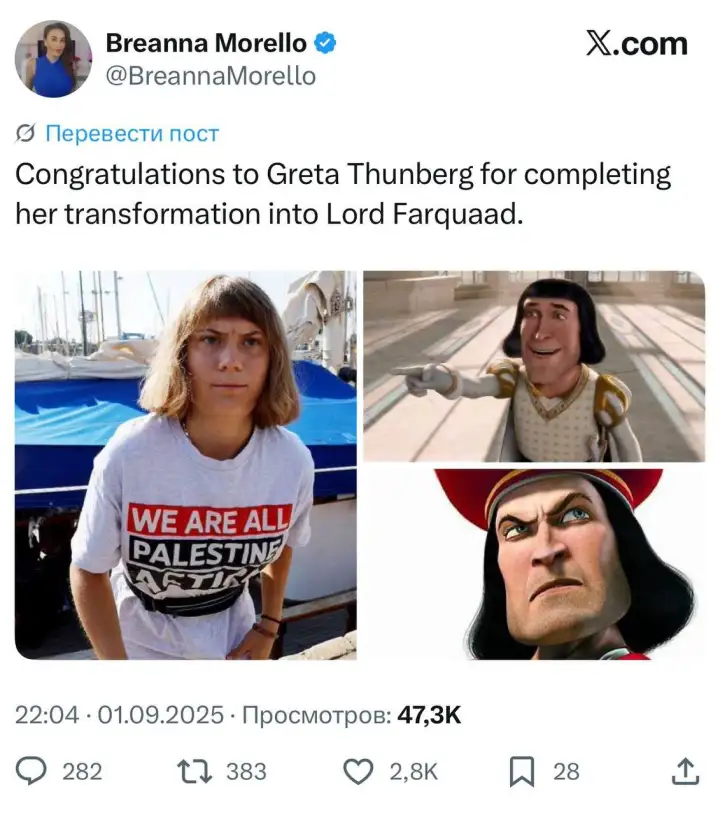This screenshot has width=720, height=815.
Task: Click the 2,8K likes count
Action: (411, 771)
